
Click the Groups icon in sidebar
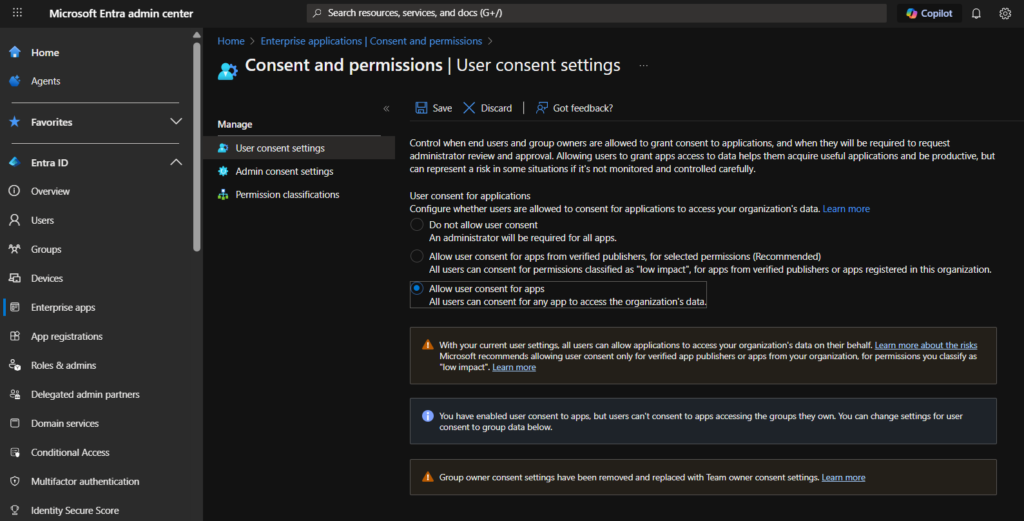pos(14,249)
